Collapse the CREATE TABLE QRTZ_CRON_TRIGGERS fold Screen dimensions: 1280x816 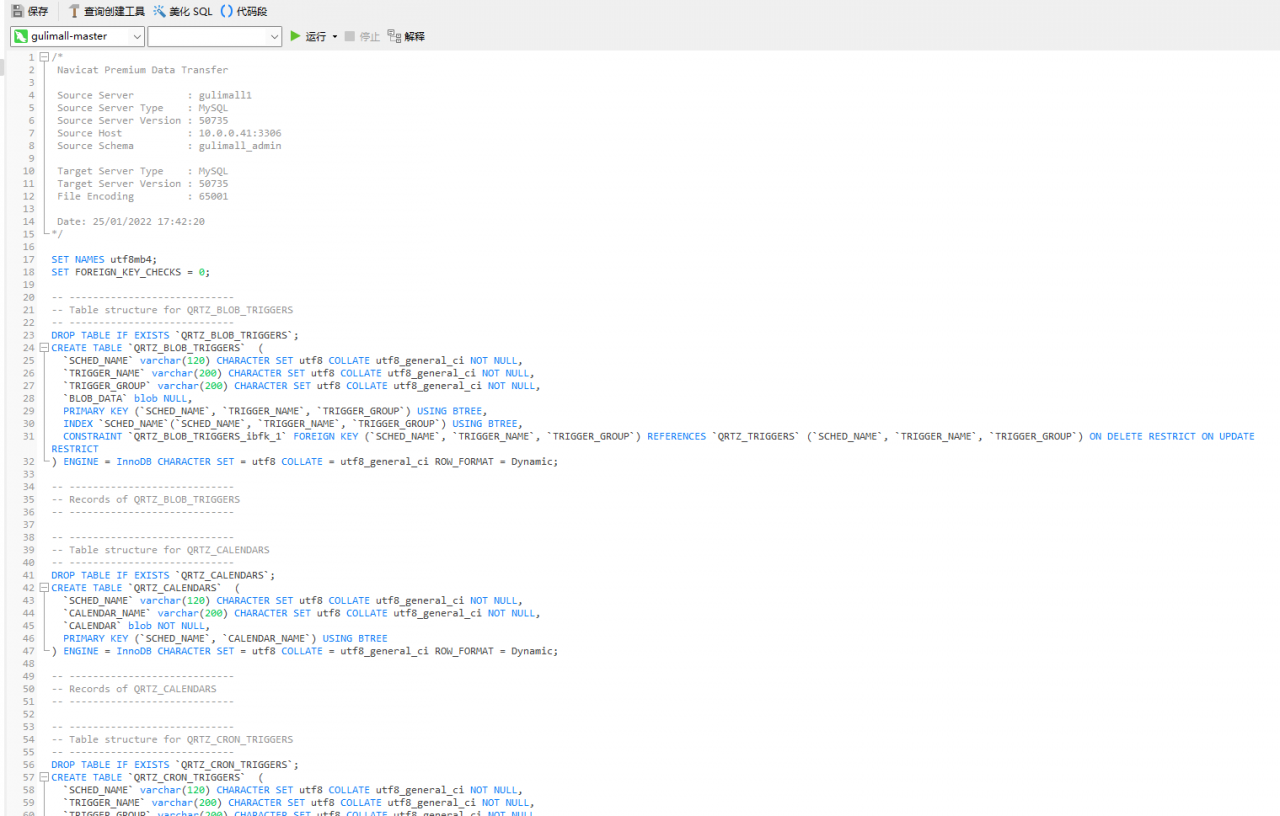(x=44, y=777)
